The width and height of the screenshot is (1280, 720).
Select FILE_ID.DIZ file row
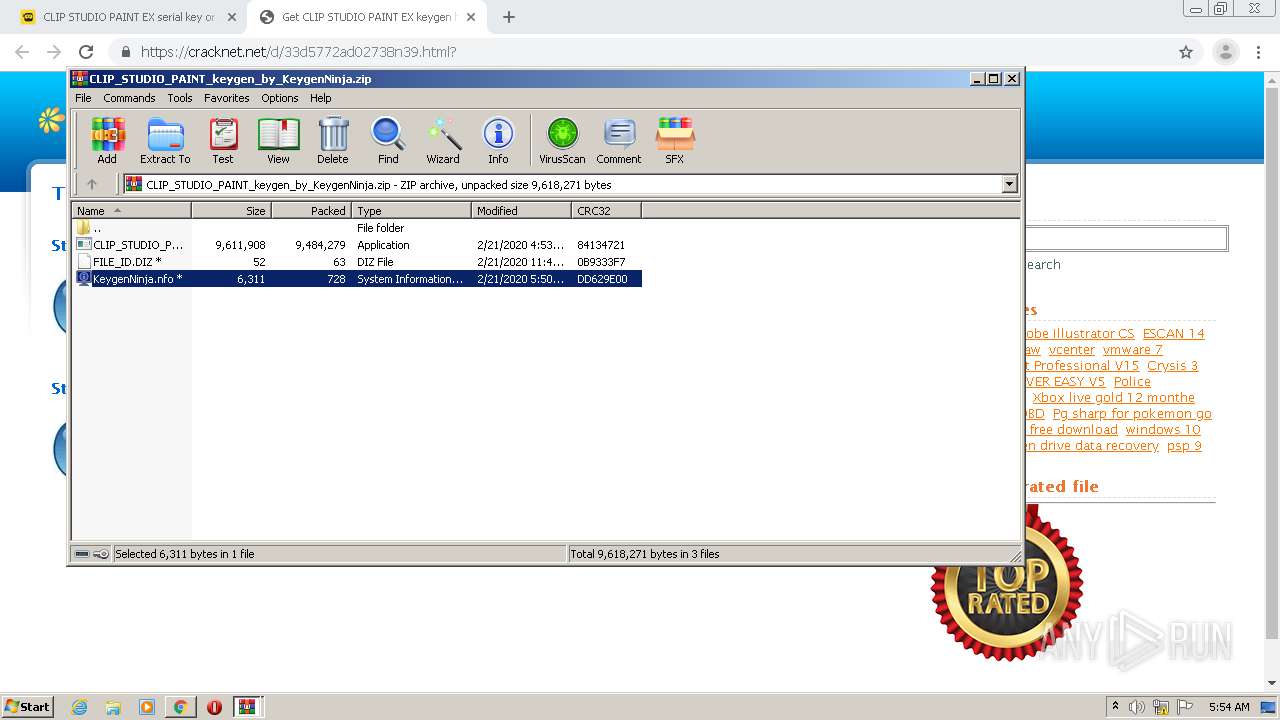(x=357, y=262)
